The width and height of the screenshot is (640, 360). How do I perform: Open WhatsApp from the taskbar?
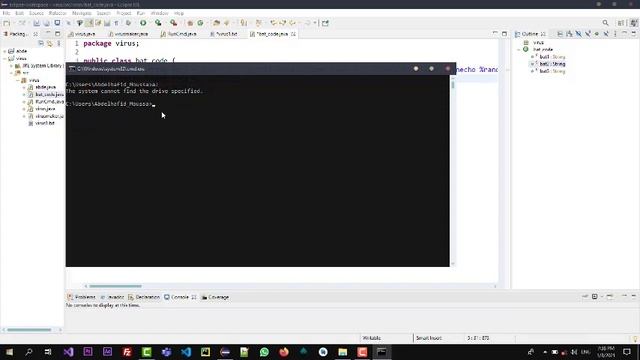pos(264,352)
